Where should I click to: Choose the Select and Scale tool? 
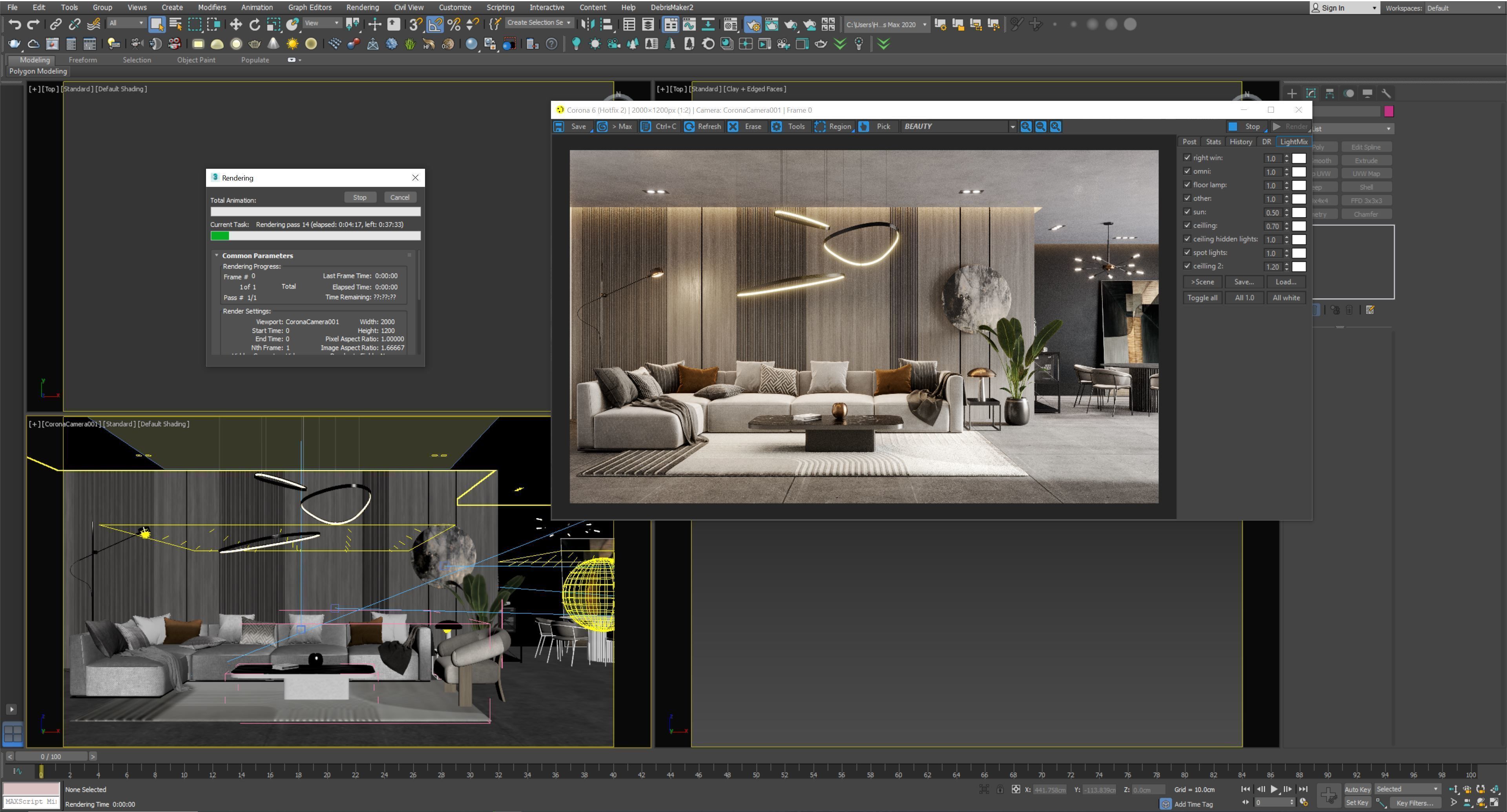click(x=274, y=24)
